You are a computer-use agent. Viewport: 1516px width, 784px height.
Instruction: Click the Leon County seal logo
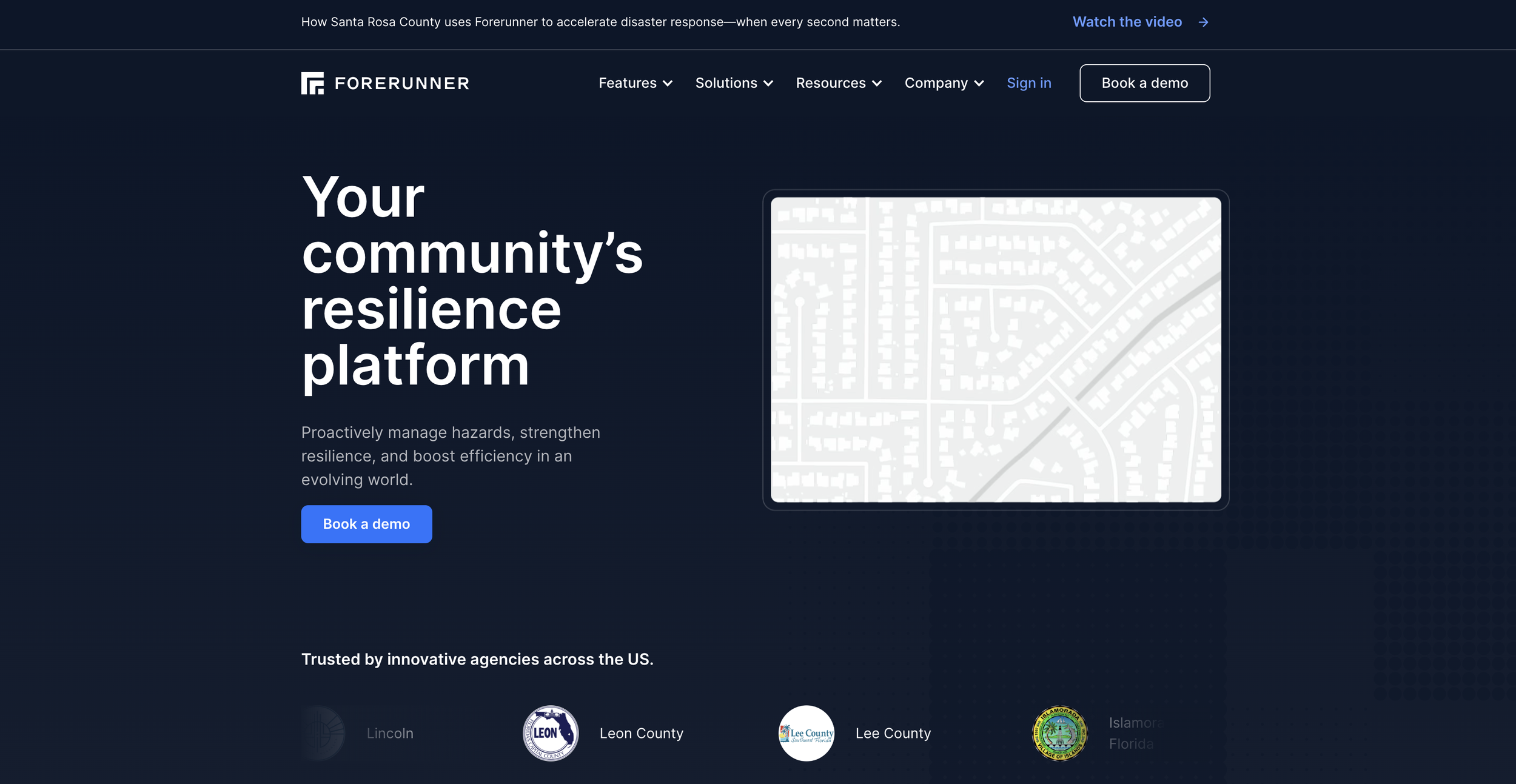click(x=550, y=733)
